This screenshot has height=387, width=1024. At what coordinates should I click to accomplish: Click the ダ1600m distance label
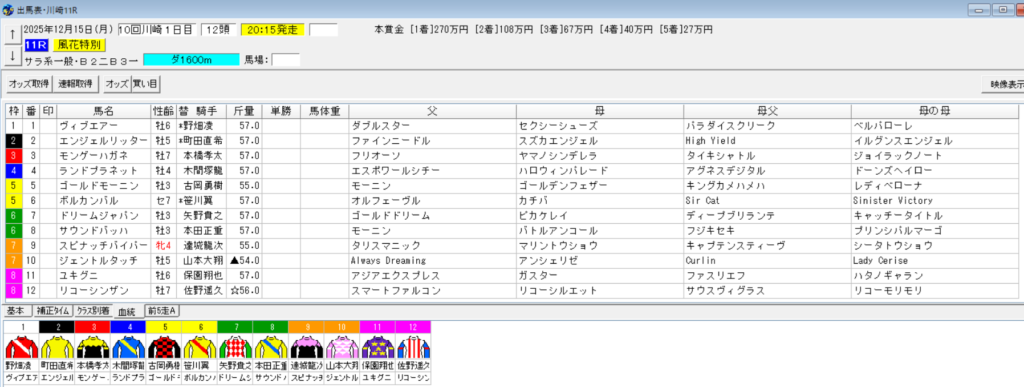coord(191,59)
